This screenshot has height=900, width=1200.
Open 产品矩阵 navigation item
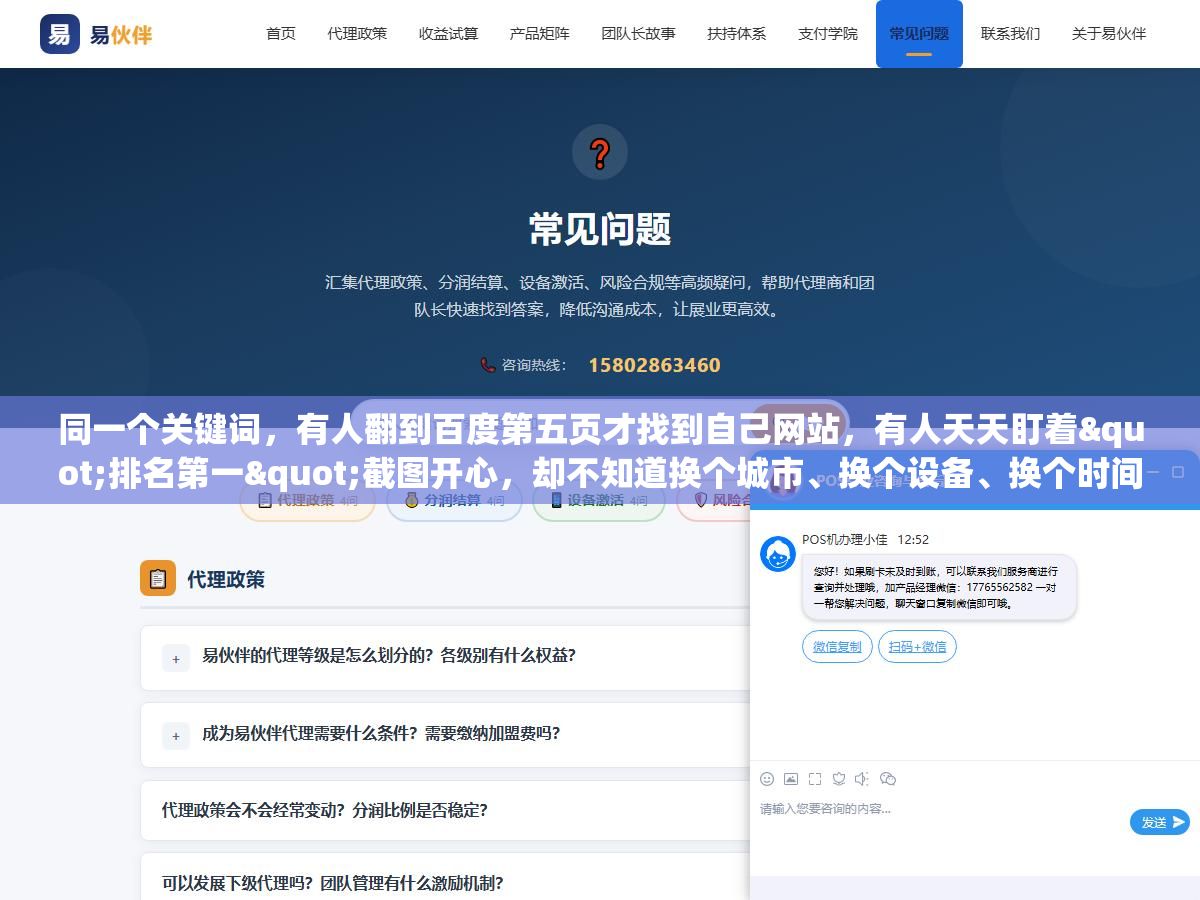(x=540, y=34)
